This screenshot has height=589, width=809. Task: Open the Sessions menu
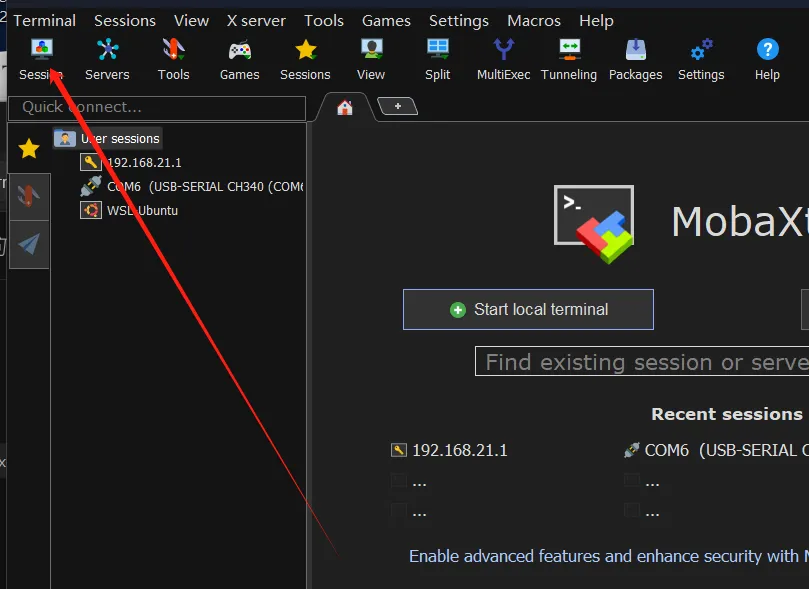point(125,21)
